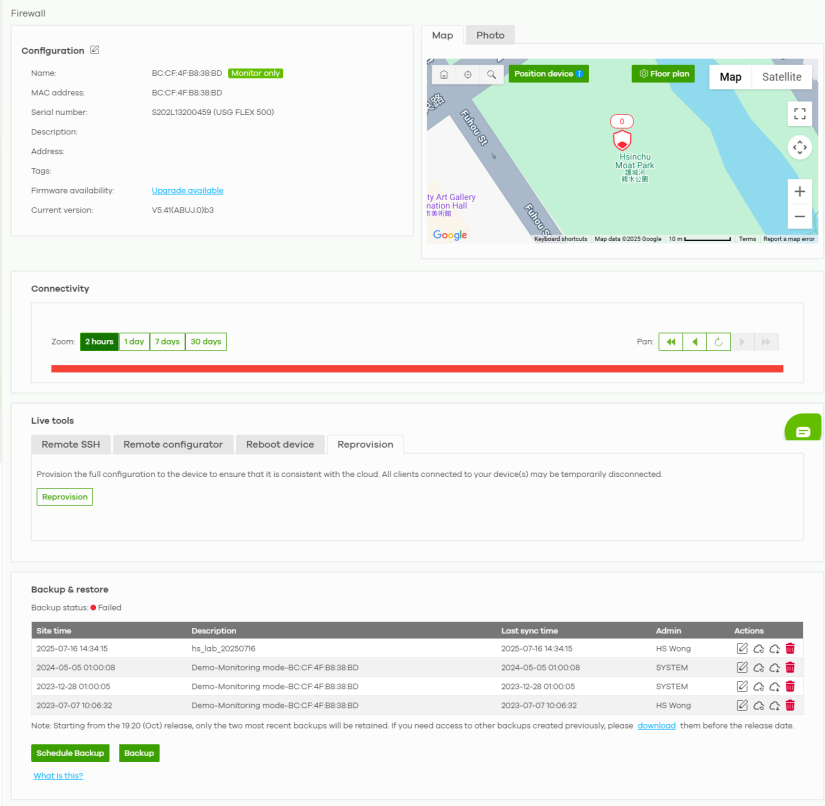
Task: Click the map home icon
Action: pyautogui.click(x=444, y=75)
